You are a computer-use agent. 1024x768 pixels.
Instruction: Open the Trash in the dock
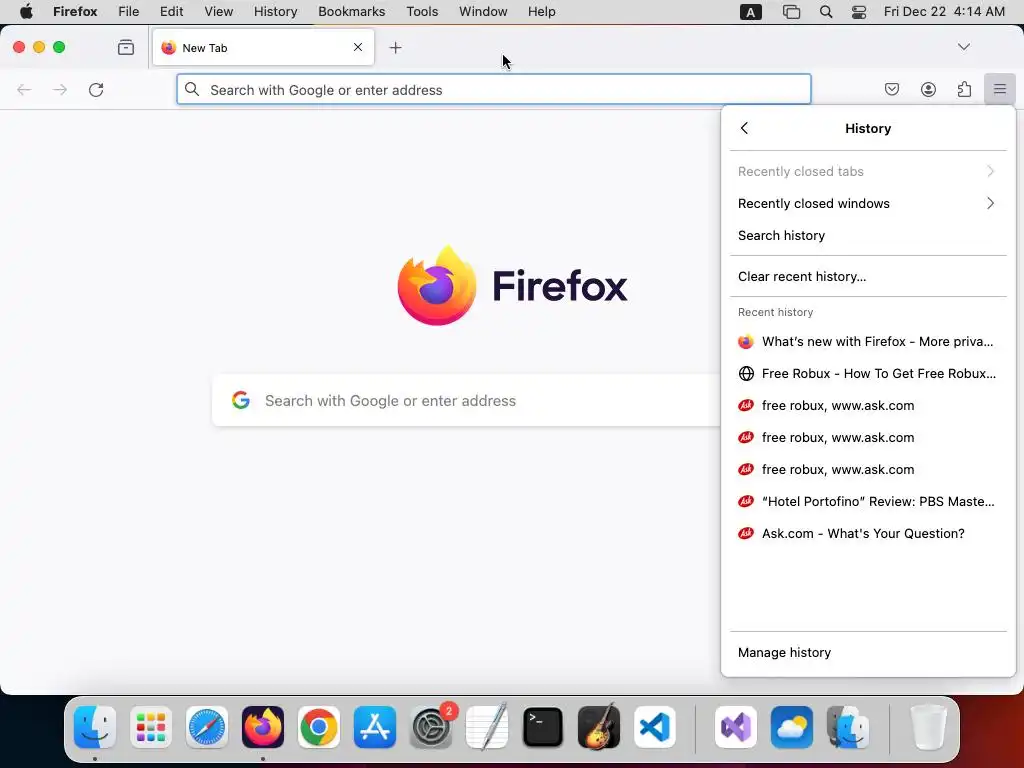point(928,727)
